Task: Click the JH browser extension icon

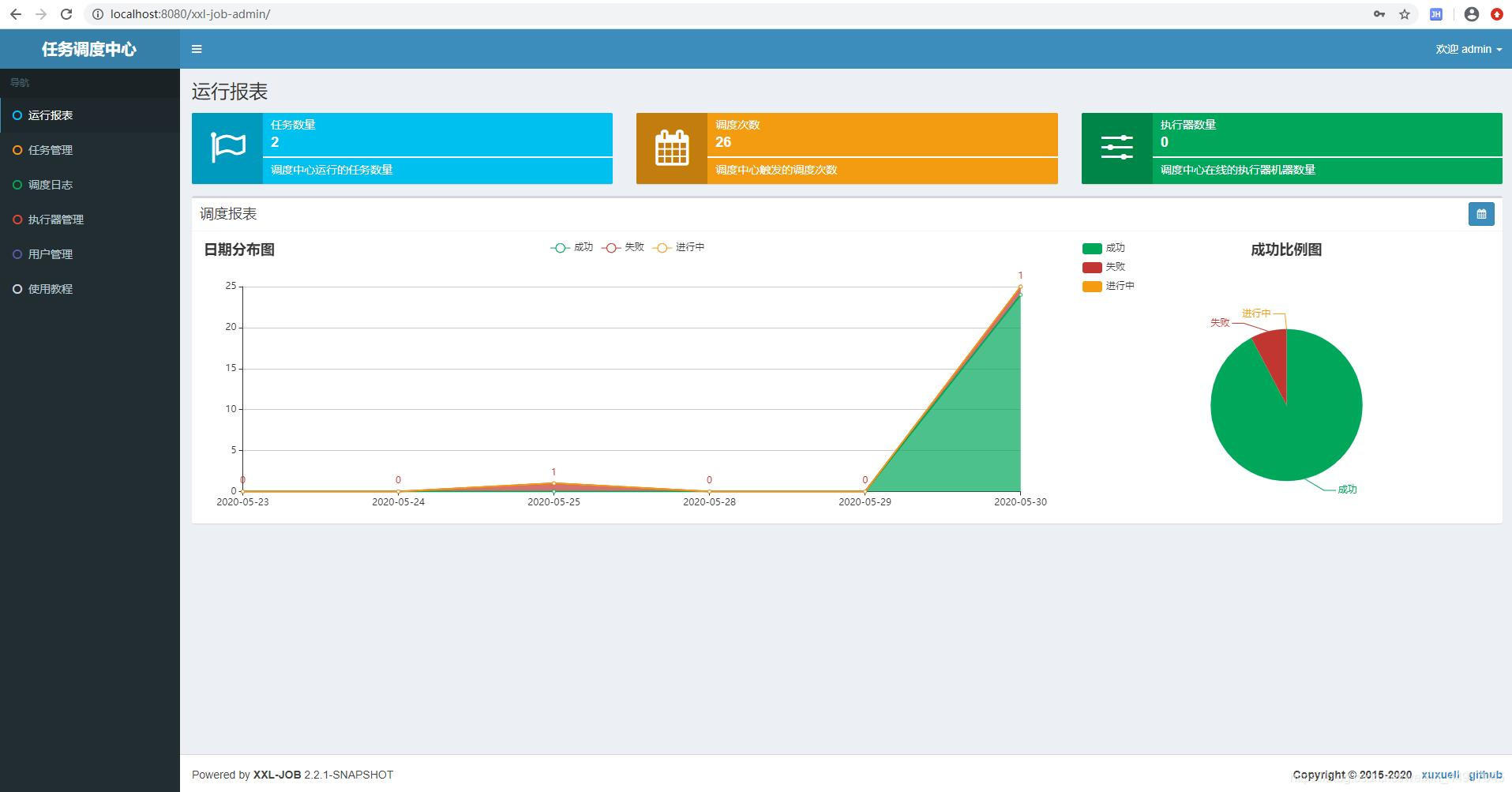Action: click(x=1436, y=14)
